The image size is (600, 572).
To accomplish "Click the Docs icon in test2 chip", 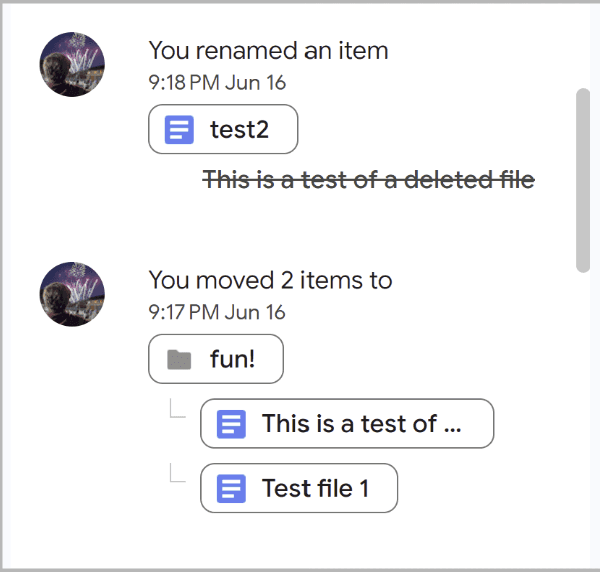I will (x=179, y=130).
